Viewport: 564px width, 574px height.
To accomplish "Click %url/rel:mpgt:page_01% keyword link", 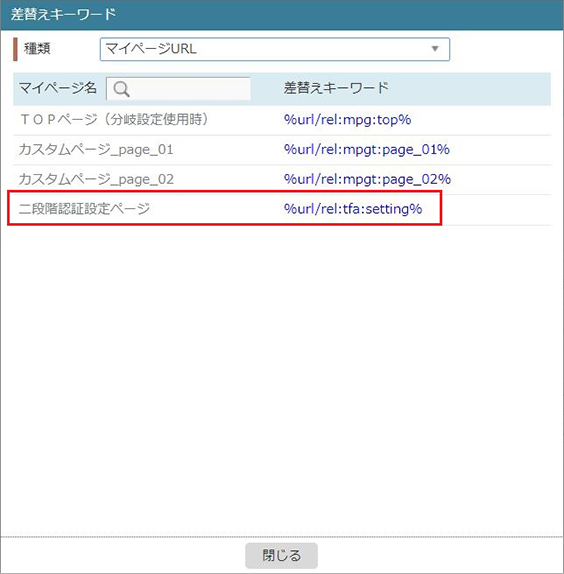I will click(x=366, y=149).
